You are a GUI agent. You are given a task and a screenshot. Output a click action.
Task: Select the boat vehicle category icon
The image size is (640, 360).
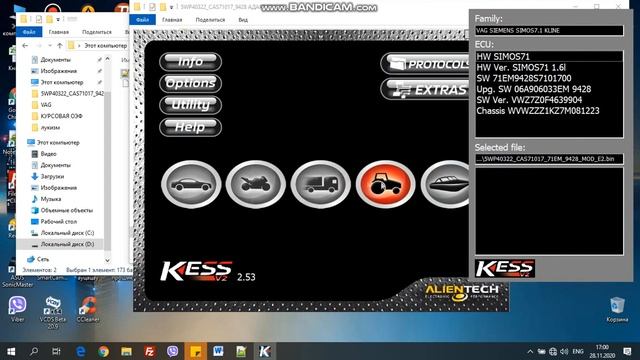pos(445,184)
